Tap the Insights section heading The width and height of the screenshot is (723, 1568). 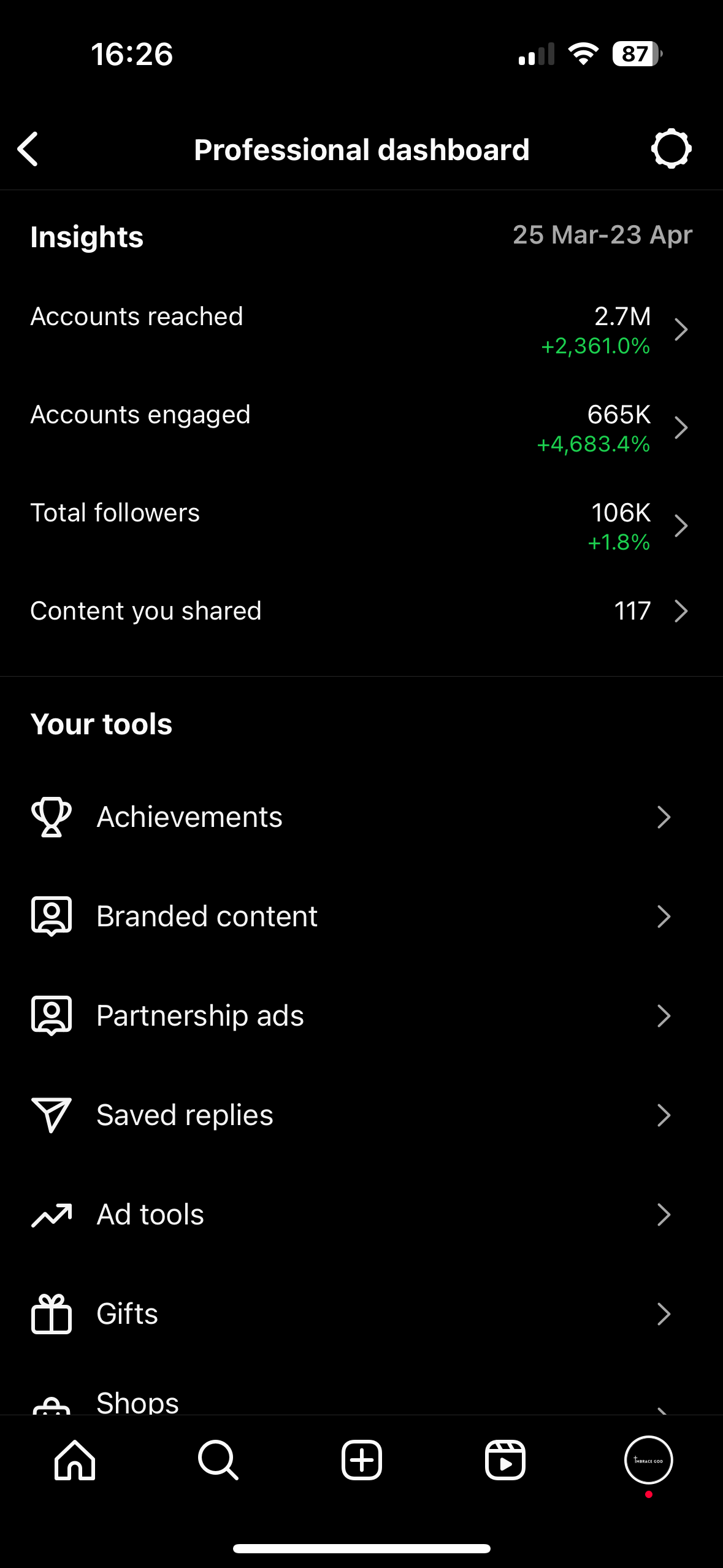(87, 237)
